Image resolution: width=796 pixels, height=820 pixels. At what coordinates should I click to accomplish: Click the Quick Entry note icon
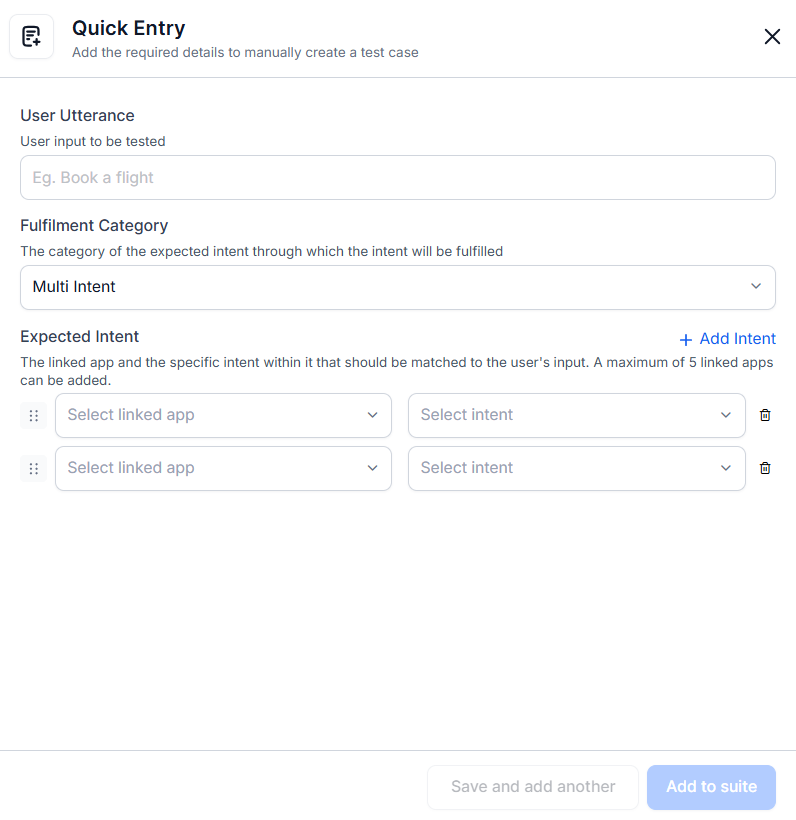coord(31,37)
